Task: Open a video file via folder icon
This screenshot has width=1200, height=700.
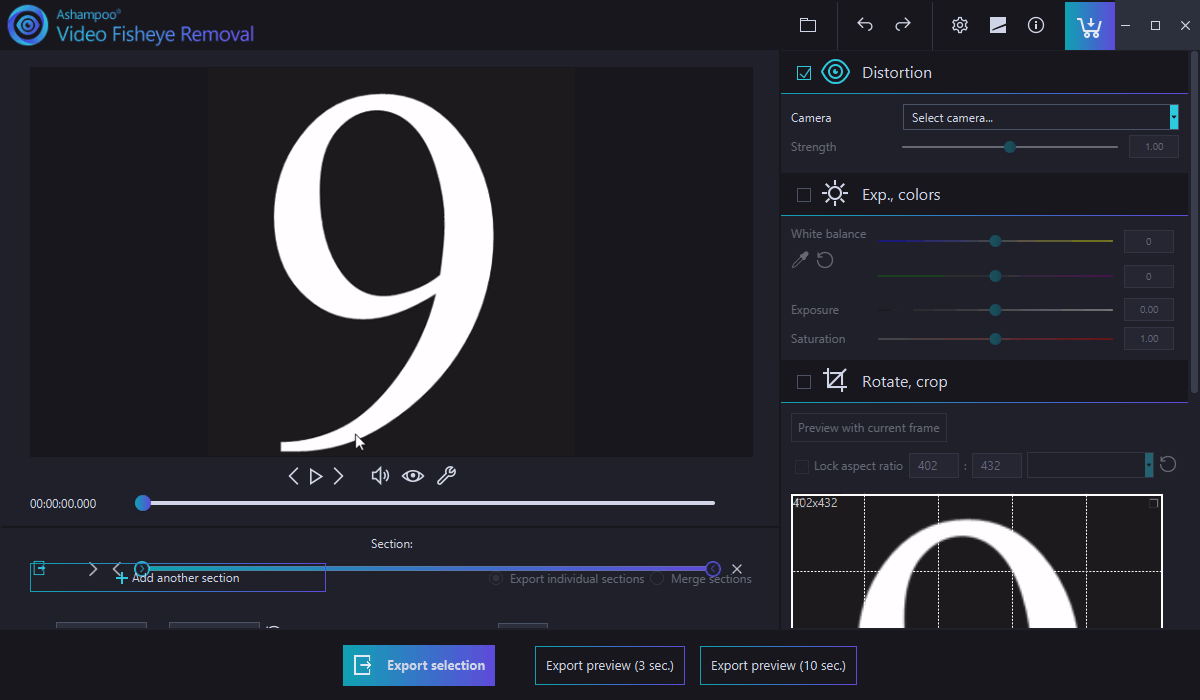Action: pyautogui.click(x=808, y=25)
